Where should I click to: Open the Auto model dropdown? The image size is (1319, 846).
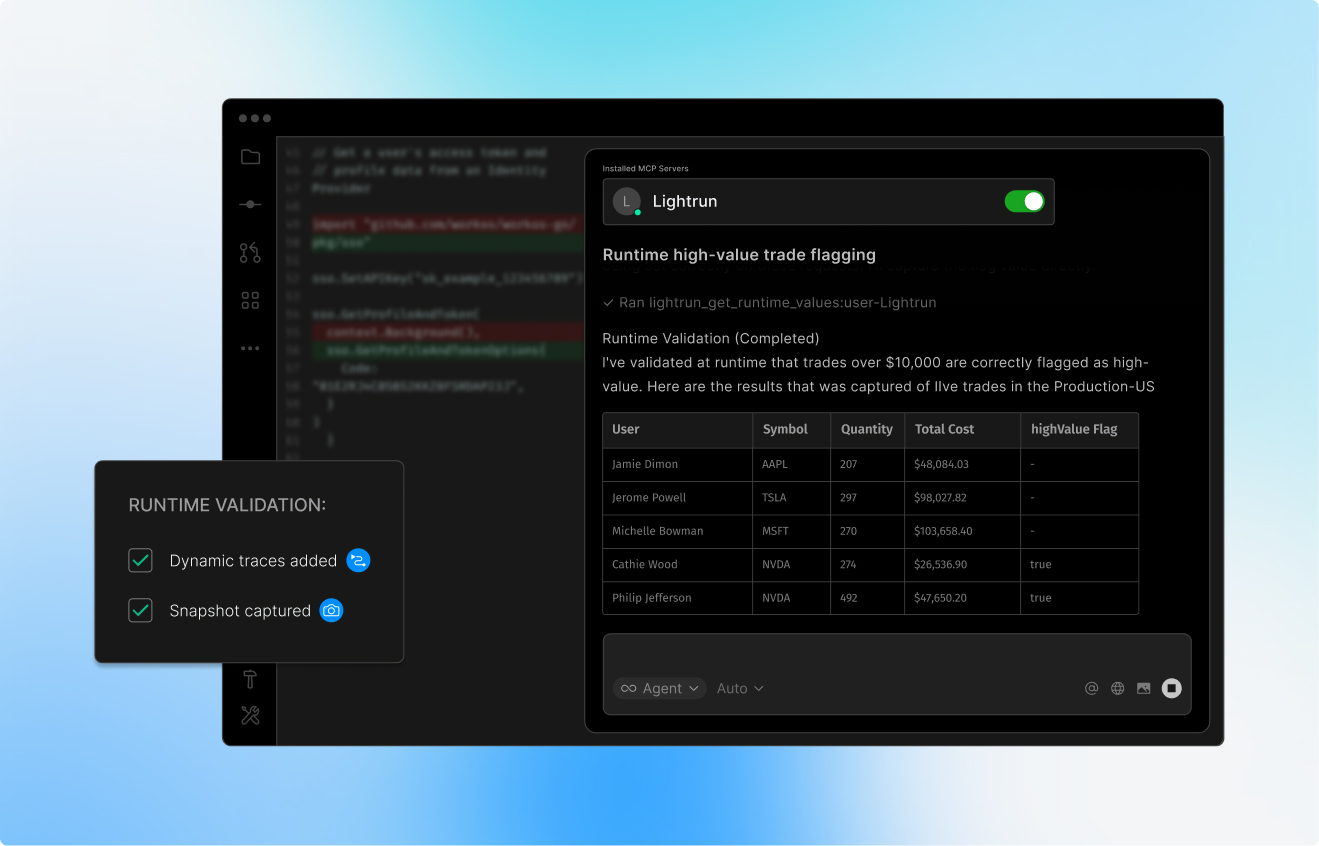coord(740,688)
